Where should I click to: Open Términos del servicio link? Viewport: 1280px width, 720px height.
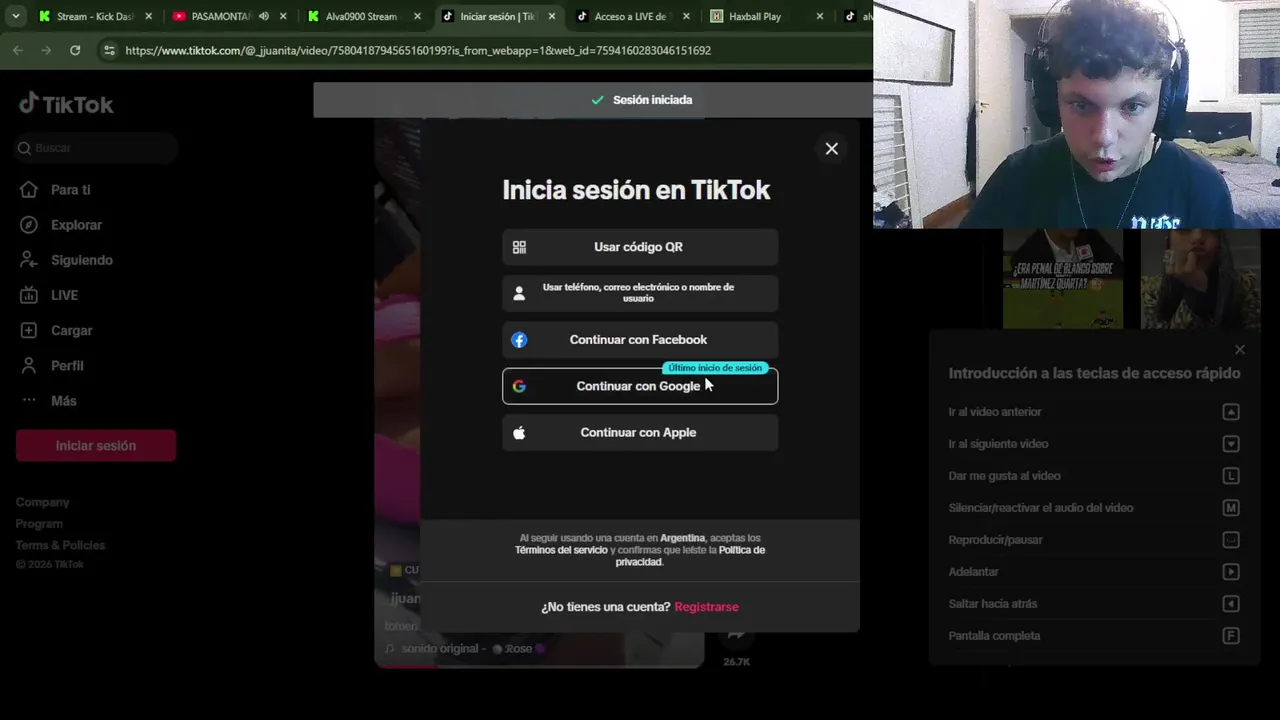pyautogui.click(x=561, y=550)
